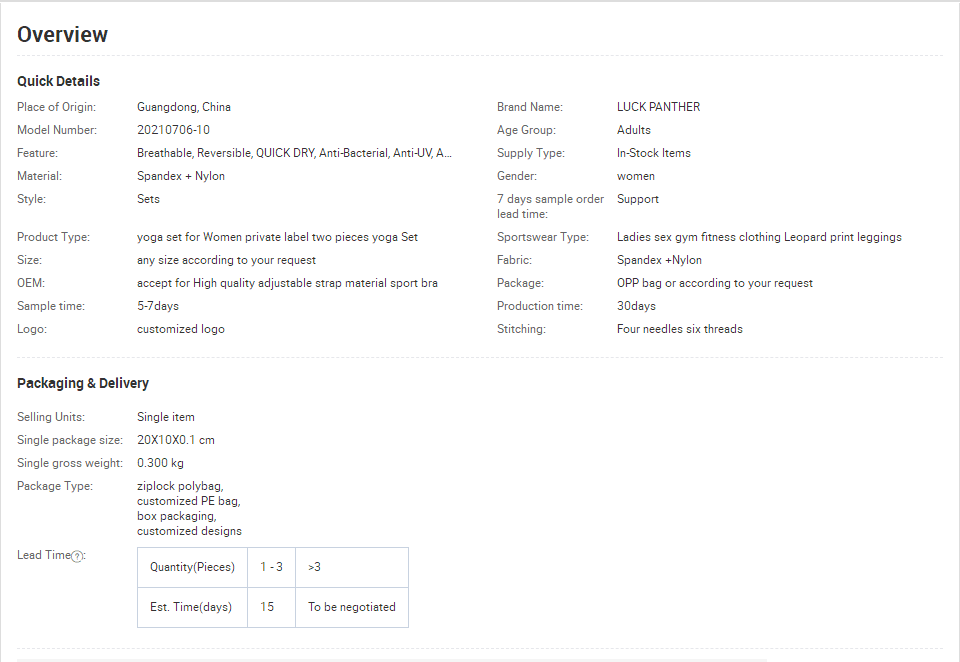The image size is (960, 662).
Task: Select Stitching value 'Four needles six threads'
Action: [x=680, y=329]
